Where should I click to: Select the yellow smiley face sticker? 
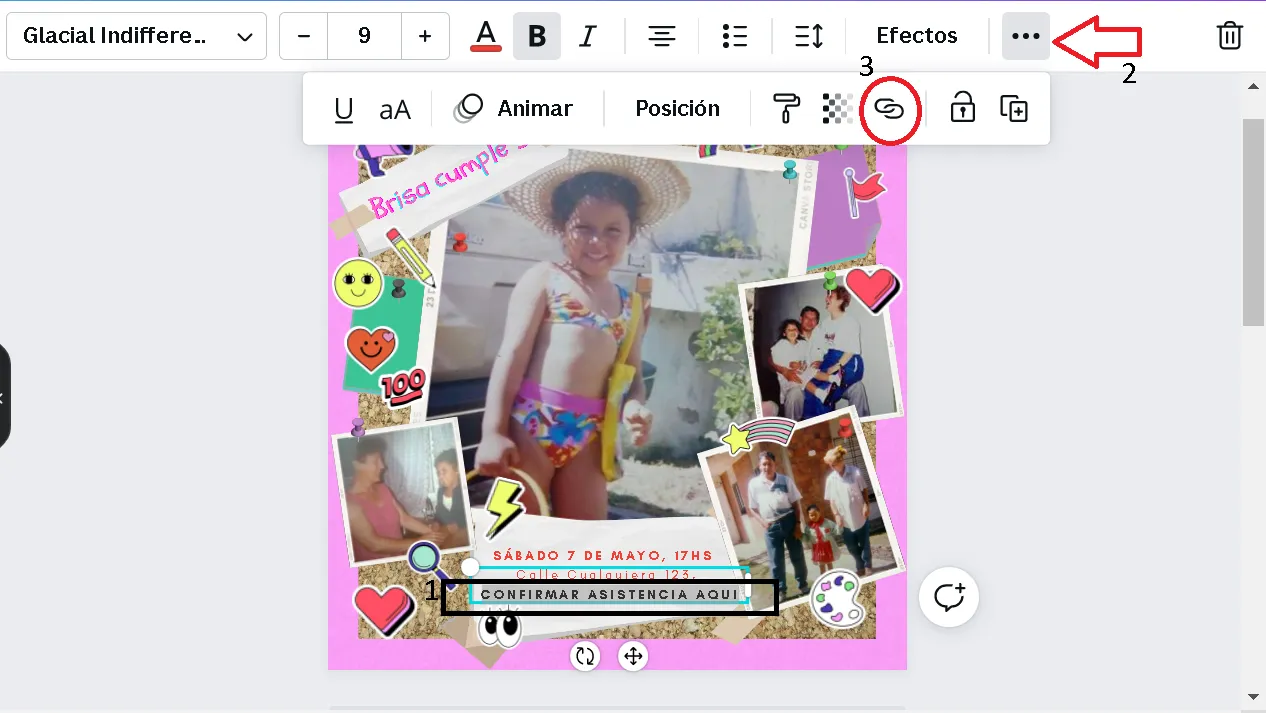click(357, 283)
